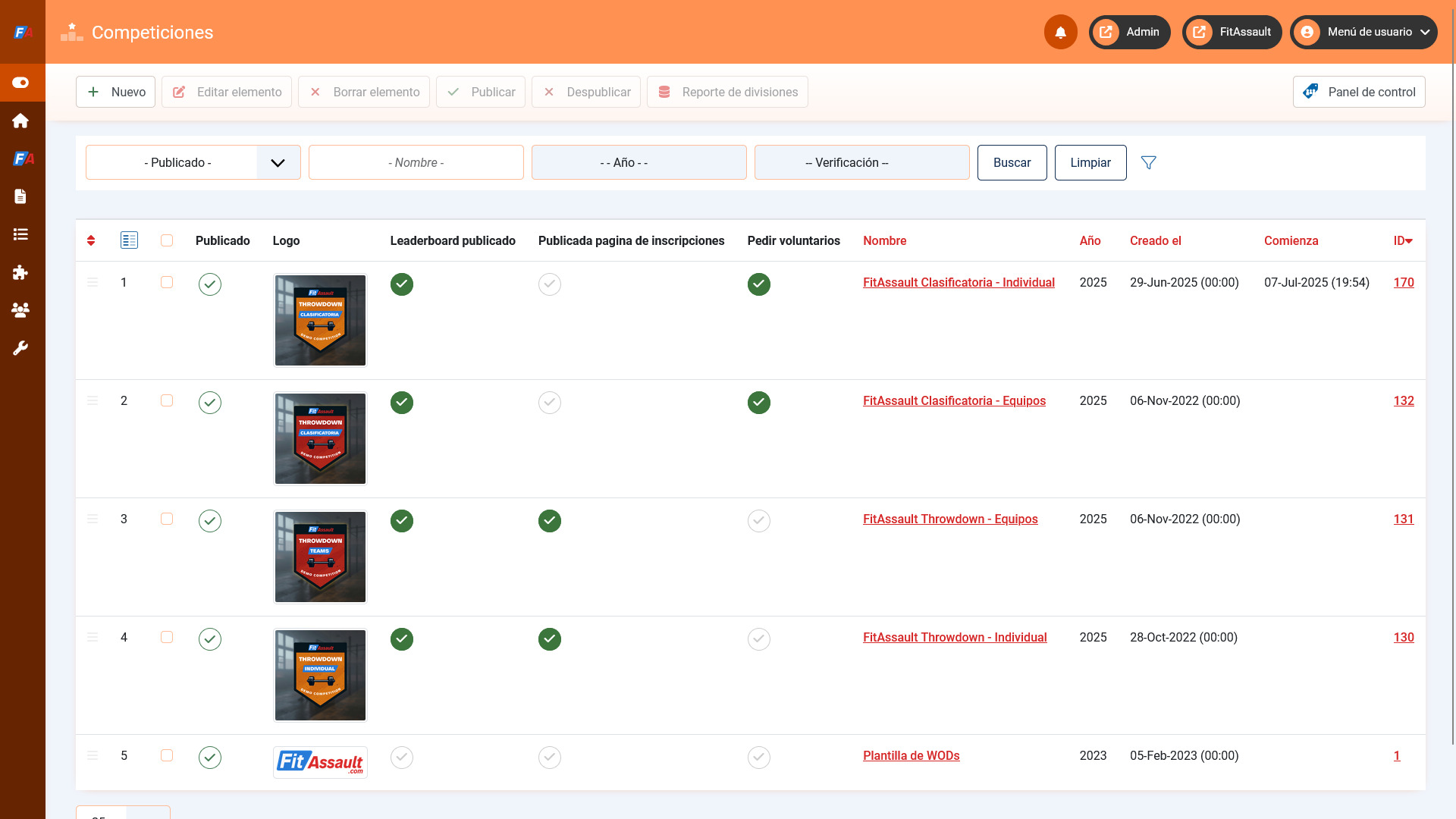
Task: Open the FitAssault external link button
Action: [1232, 32]
